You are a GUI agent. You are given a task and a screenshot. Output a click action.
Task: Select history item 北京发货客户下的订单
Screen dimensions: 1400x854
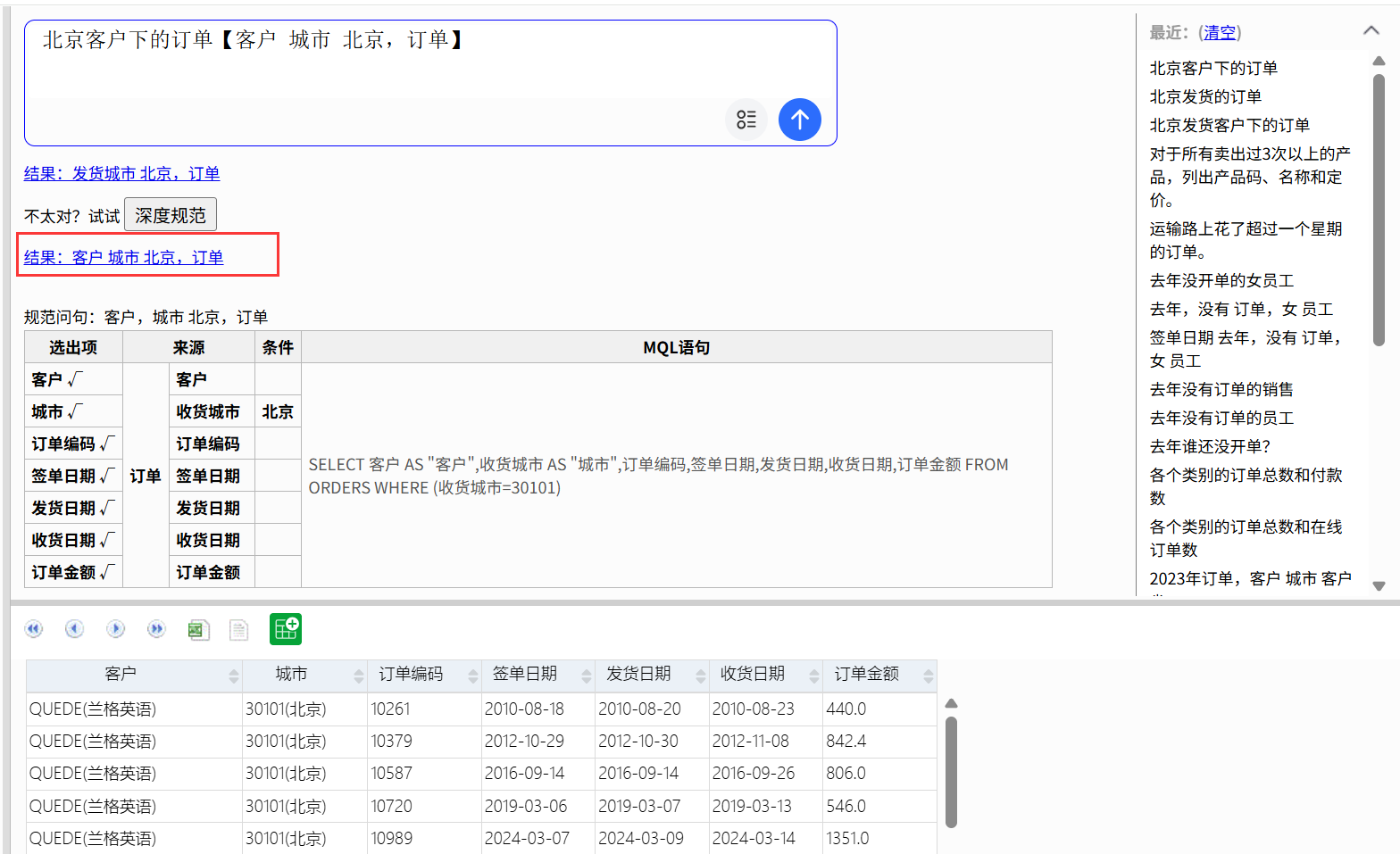tap(1229, 125)
